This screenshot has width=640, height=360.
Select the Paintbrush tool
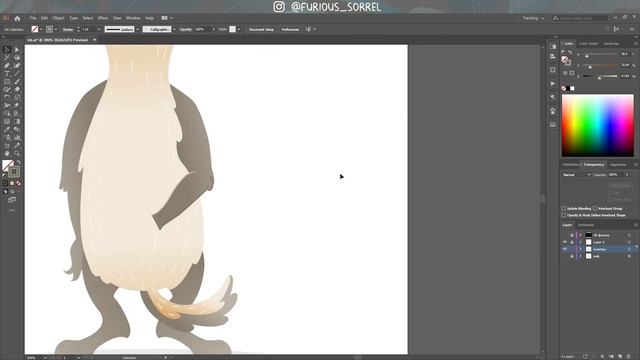click(17, 82)
